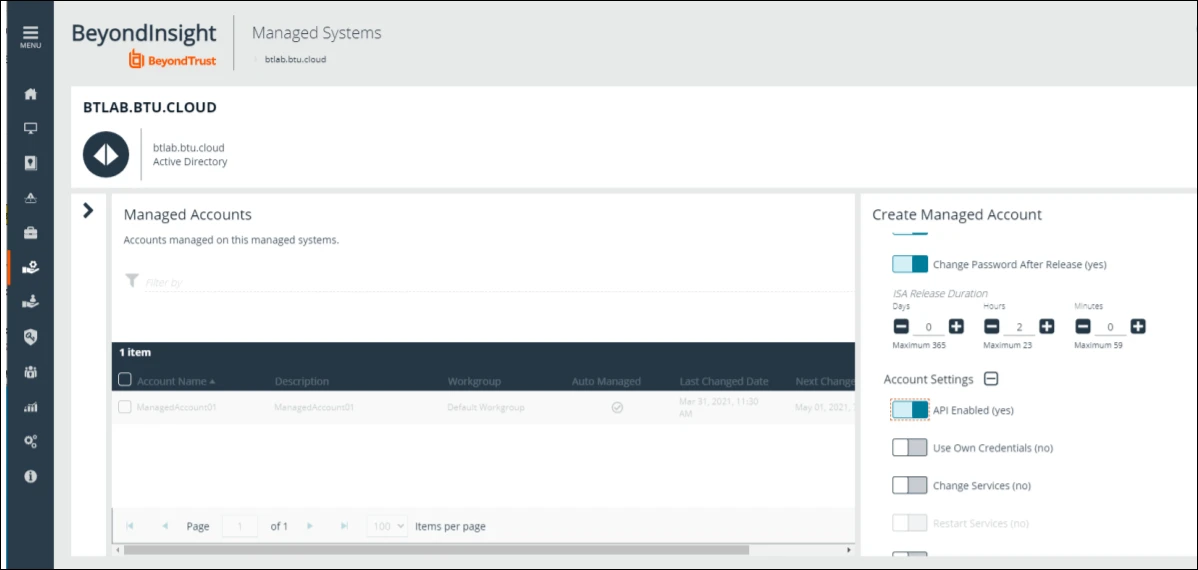Sort by Auto Managed column header

tap(607, 381)
